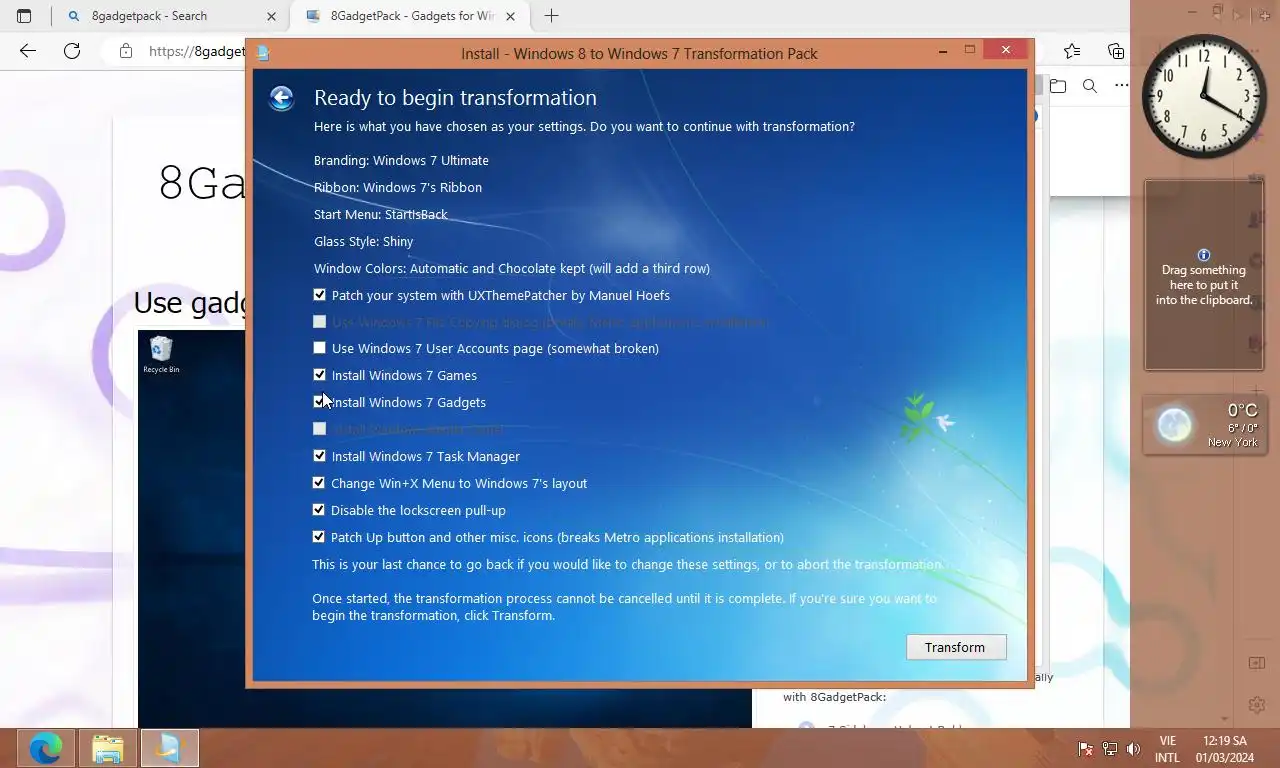Click the weather gadget moon icon
This screenshot has height=768, width=1280.
coord(1174,426)
